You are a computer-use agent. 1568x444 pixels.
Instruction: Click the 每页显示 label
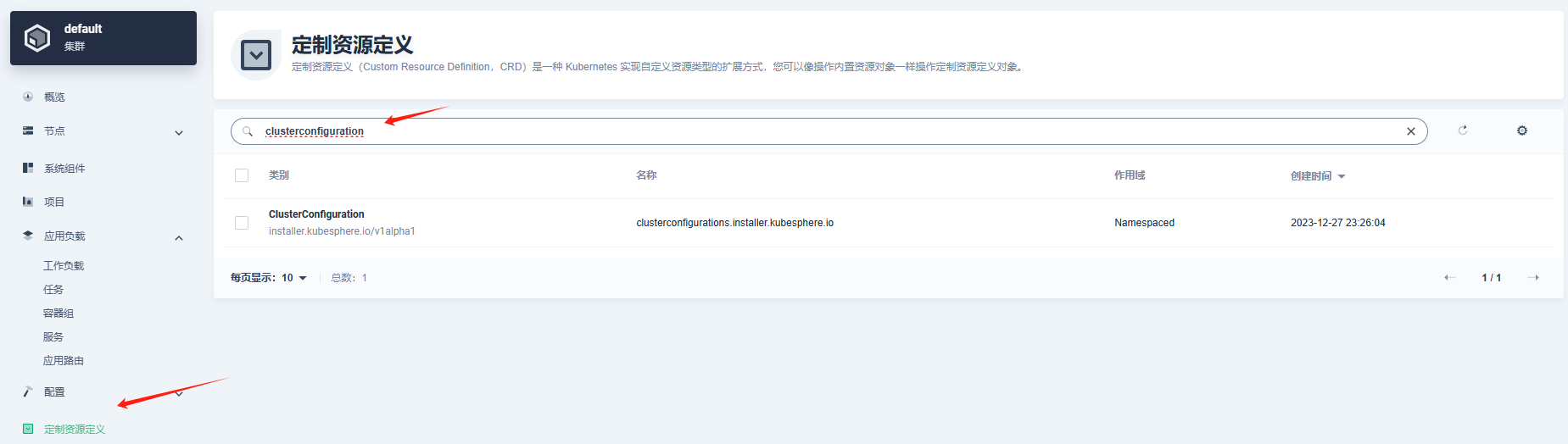[x=253, y=278]
